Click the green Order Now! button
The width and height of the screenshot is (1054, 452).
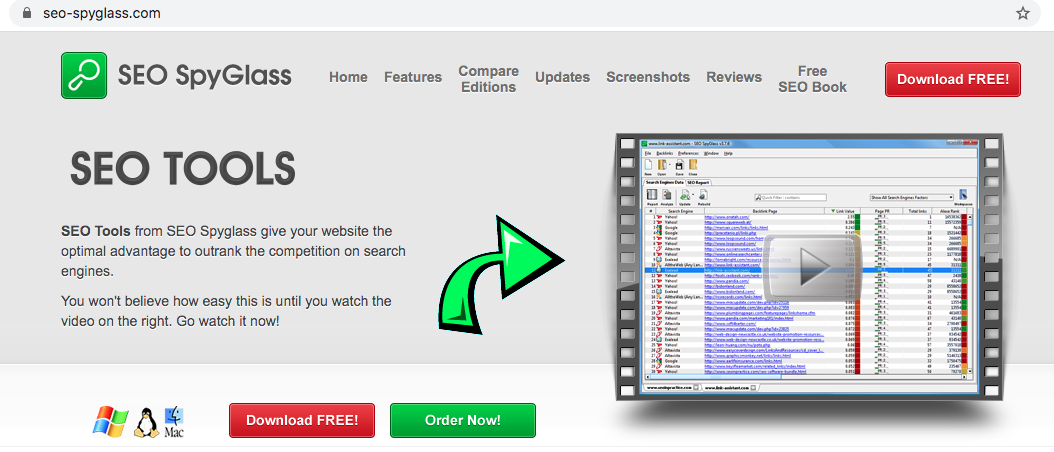point(462,420)
